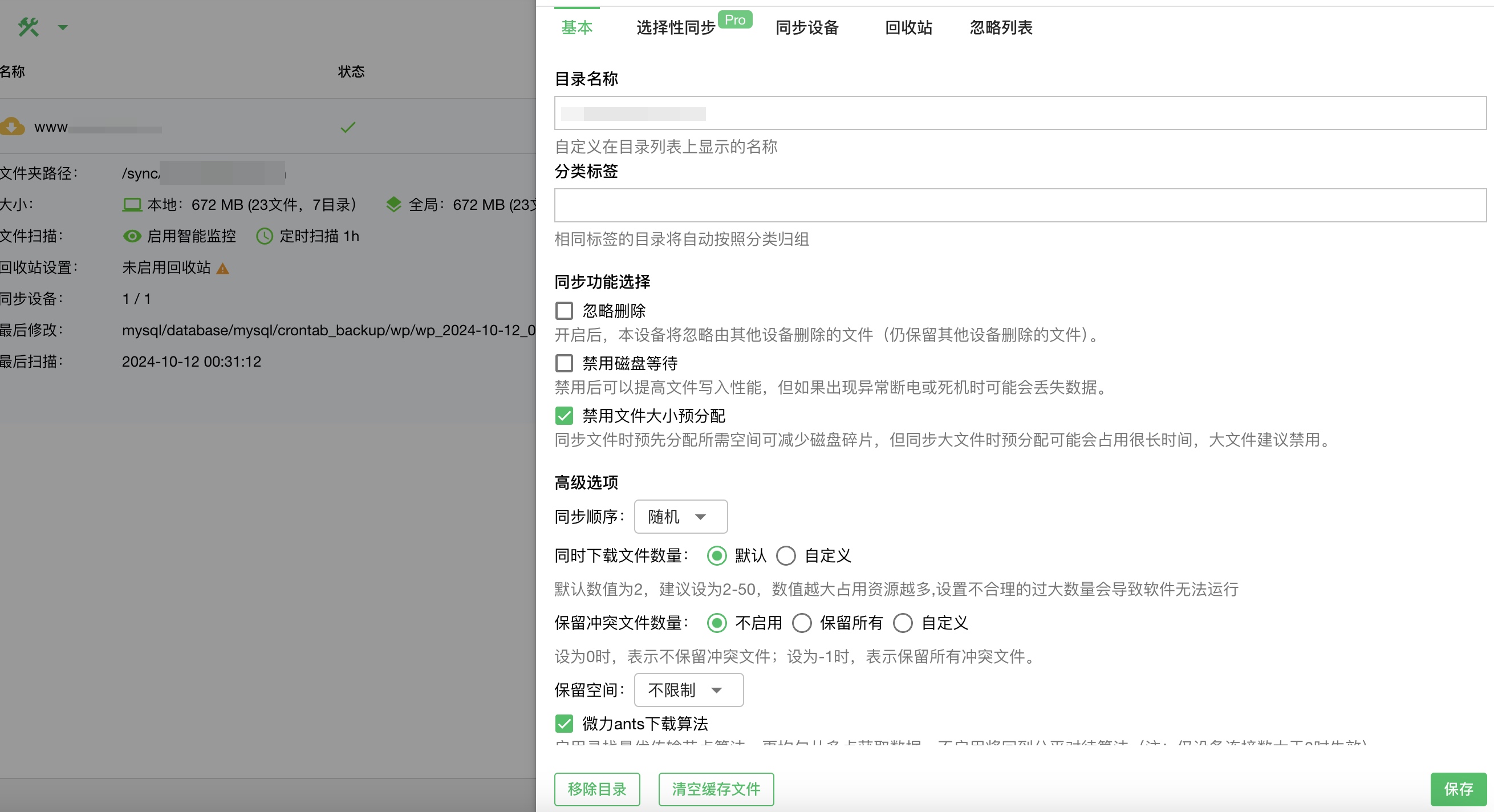Image resolution: width=1494 pixels, height=812 pixels.
Task: Enable the 禁用磁盘等待 checkbox
Action: (x=565, y=364)
